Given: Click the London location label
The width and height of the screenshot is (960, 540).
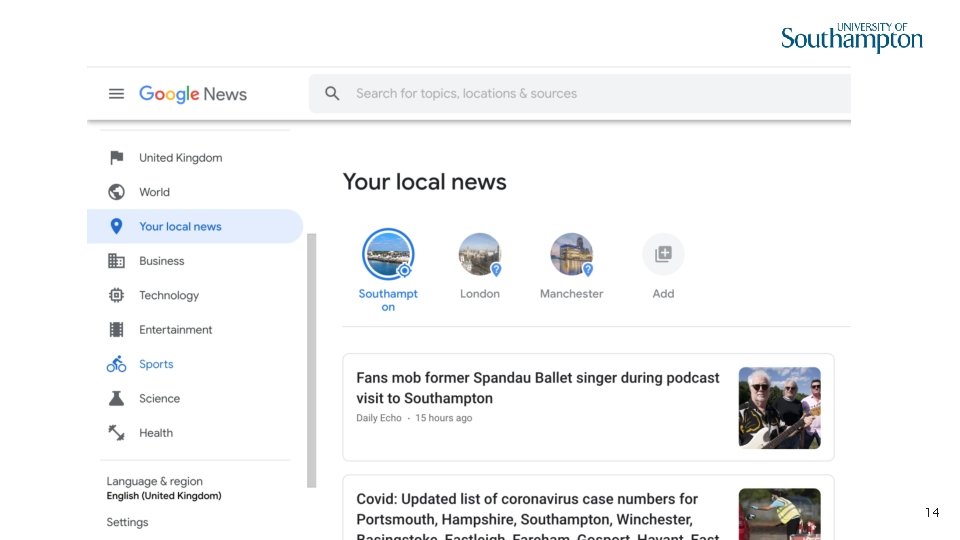Looking at the screenshot, I should click(480, 294).
